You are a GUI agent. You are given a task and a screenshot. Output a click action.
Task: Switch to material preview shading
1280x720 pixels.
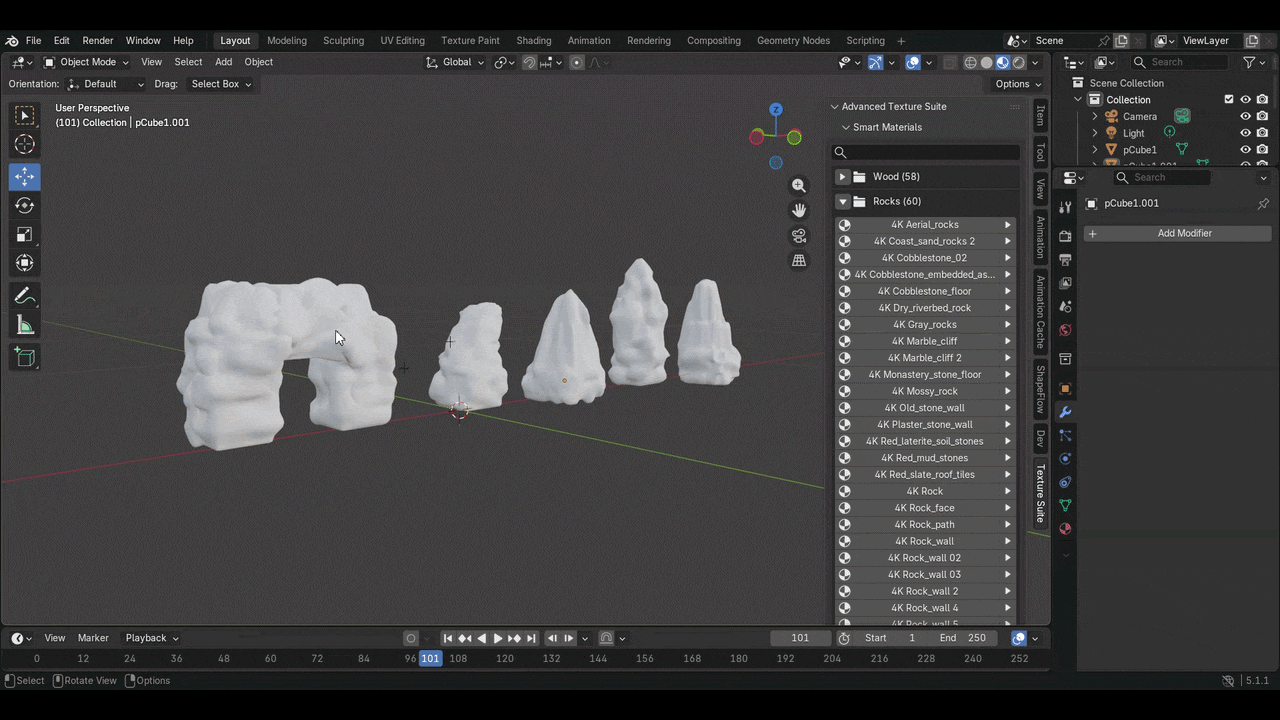[x=1003, y=62]
